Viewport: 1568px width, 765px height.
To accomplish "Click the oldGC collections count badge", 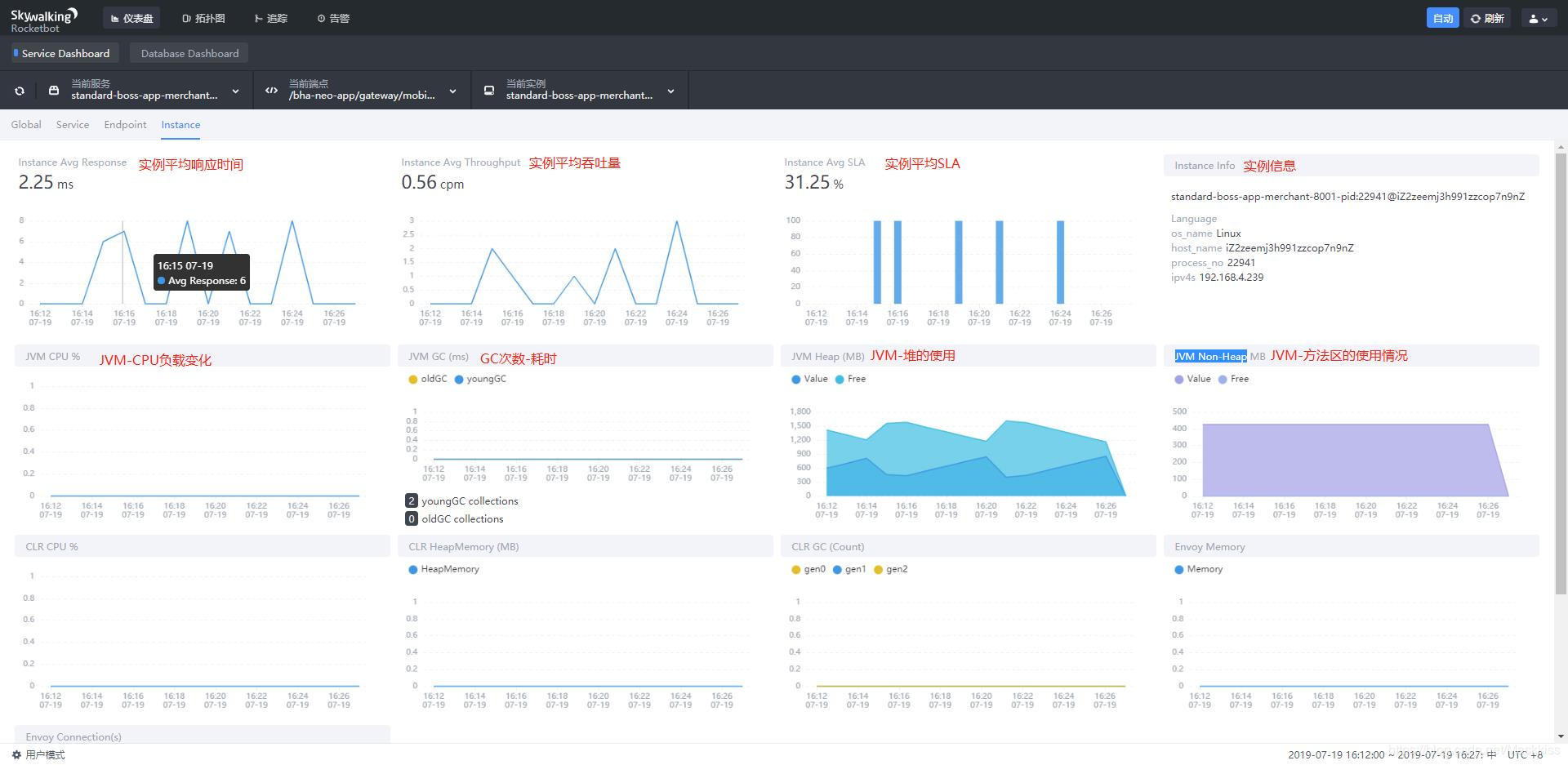I will tap(411, 518).
